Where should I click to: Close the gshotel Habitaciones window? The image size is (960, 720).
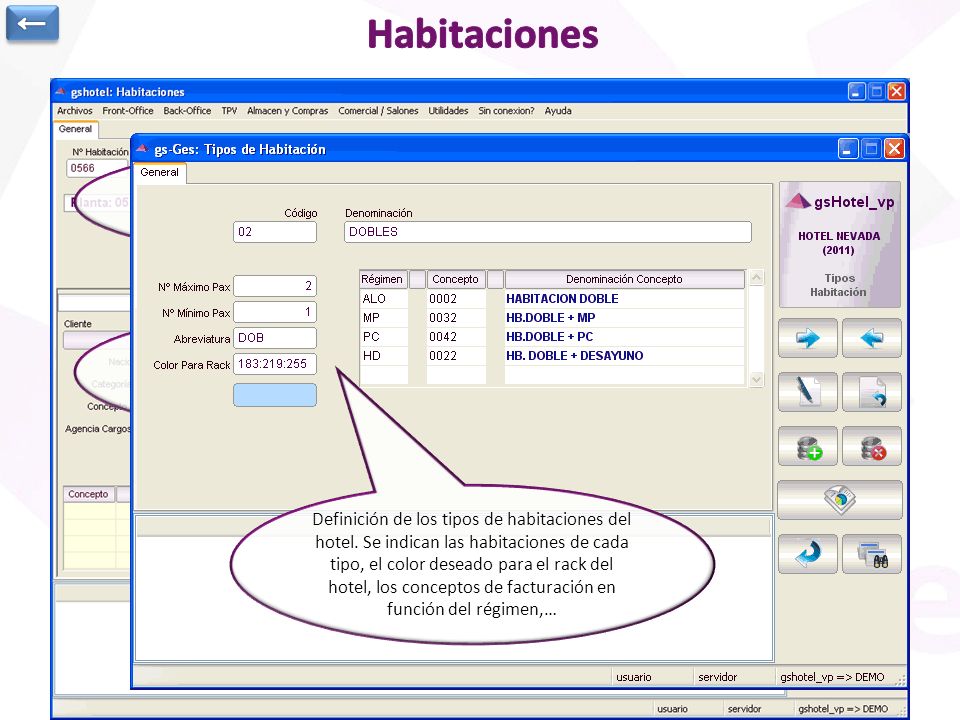tap(896, 91)
